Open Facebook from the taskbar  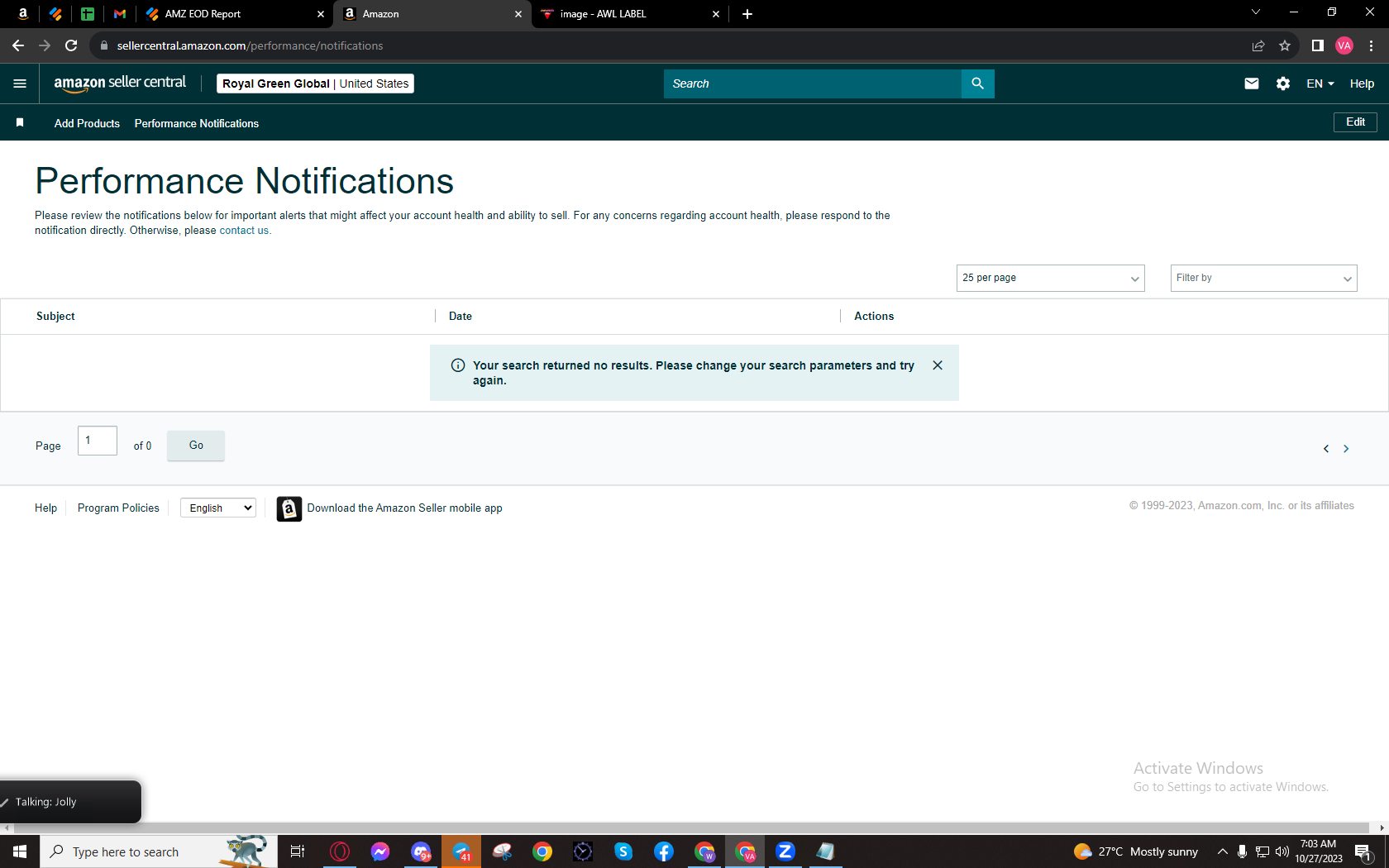(664, 851)
